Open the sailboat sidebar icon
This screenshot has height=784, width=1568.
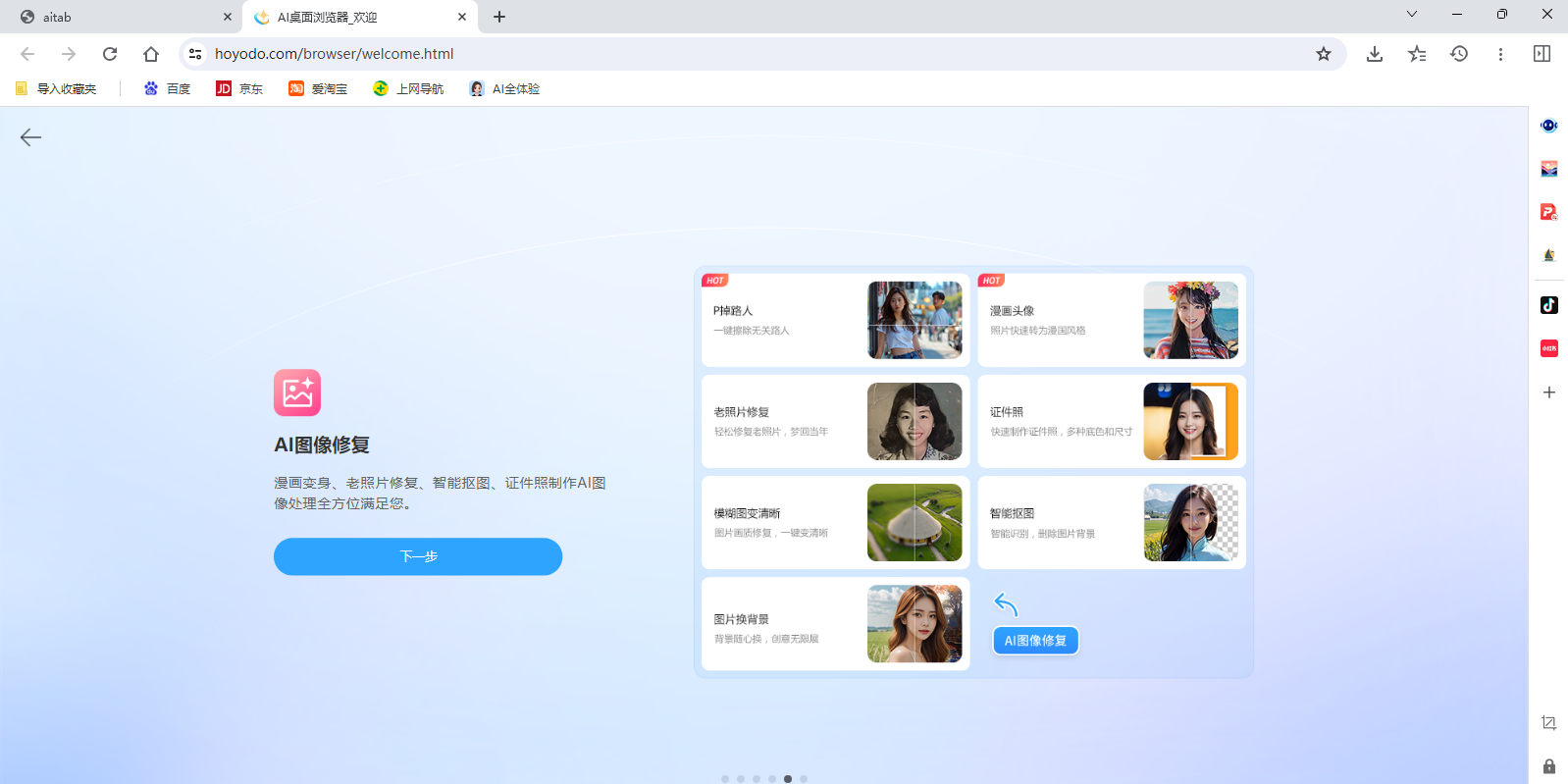pos(1548,255)
